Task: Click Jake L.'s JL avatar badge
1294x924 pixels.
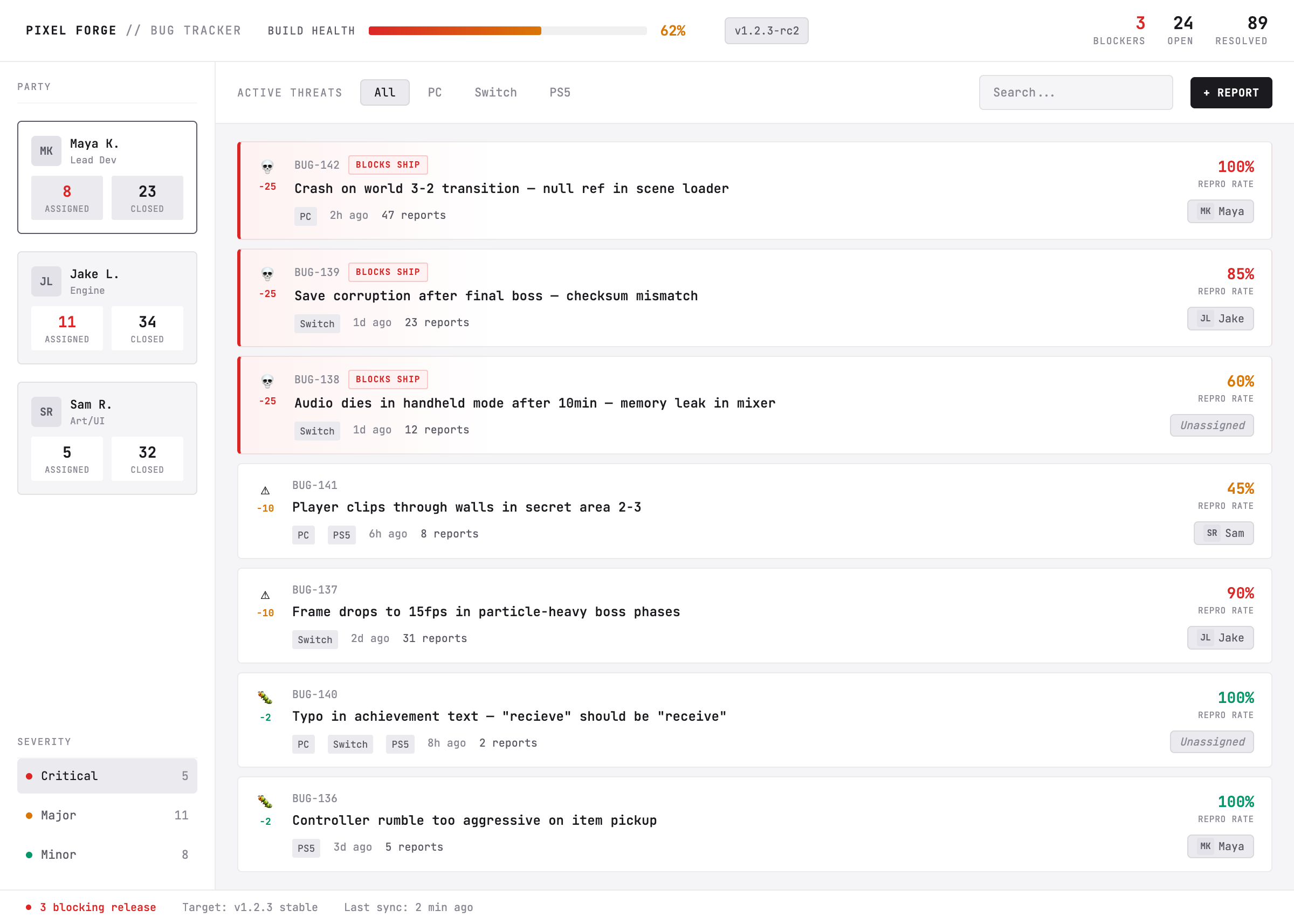Action: coord(46,281)
